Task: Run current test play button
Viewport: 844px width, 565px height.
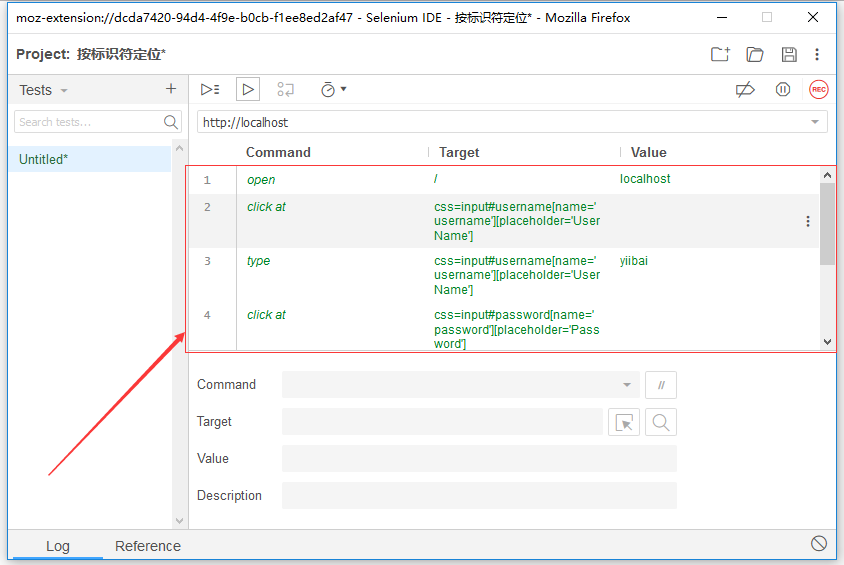Action: click(248, 89)
